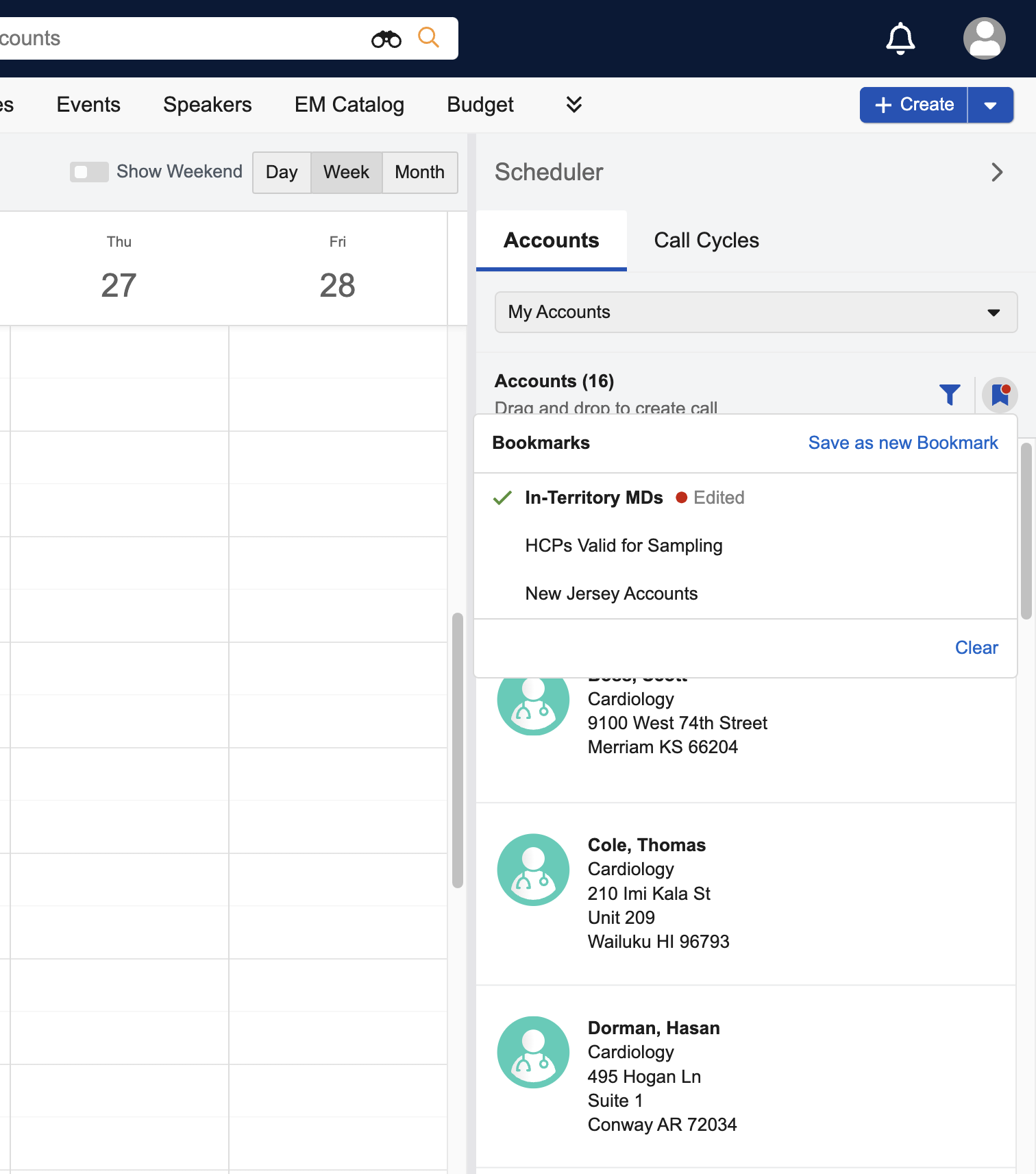The width and height of the screenshot is (1036, 1174).
Task: Switch to the Call Cycles tab
Action: (x=706, y=241)
